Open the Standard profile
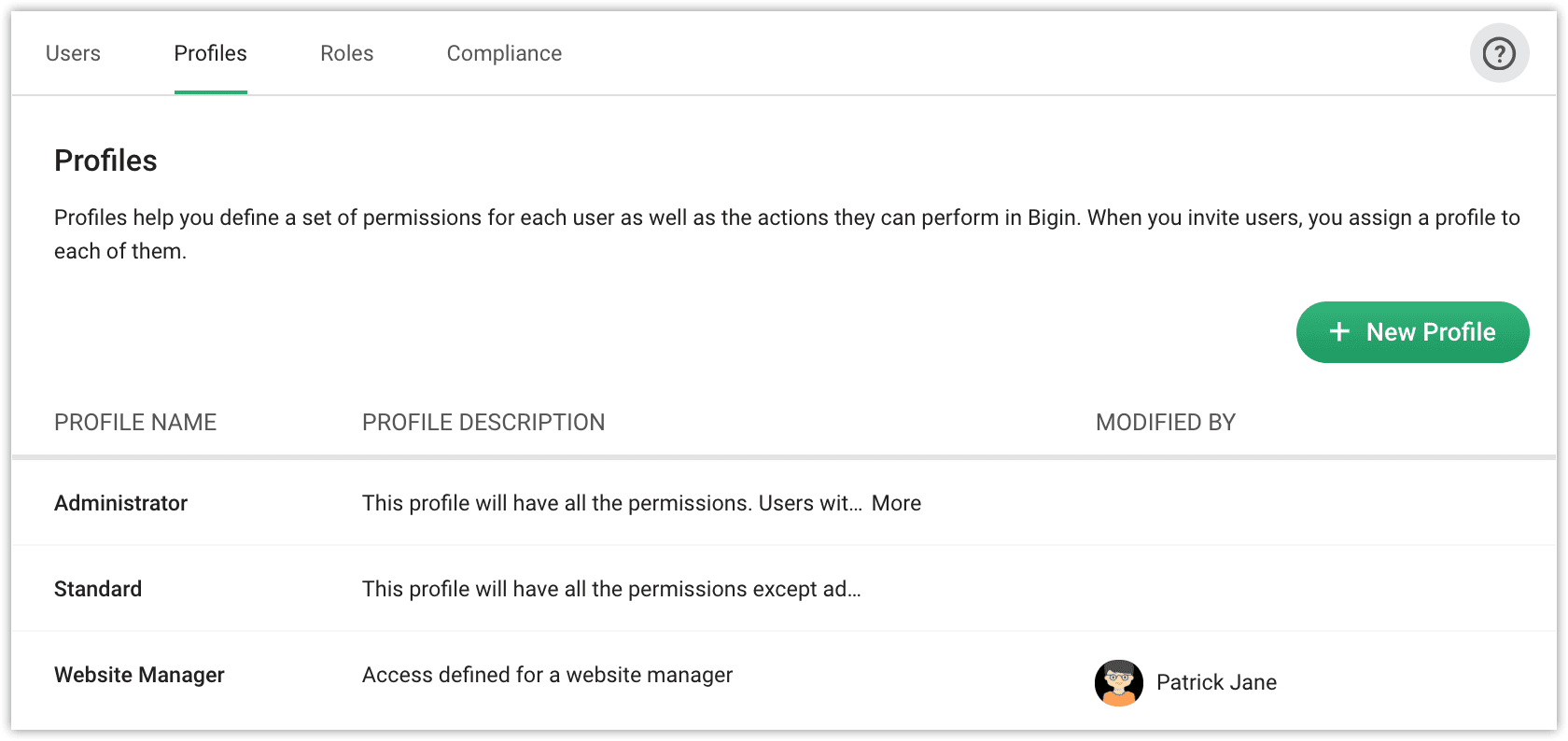The height and width of the screenshot is (741, 1568). (x=98, y=589)
